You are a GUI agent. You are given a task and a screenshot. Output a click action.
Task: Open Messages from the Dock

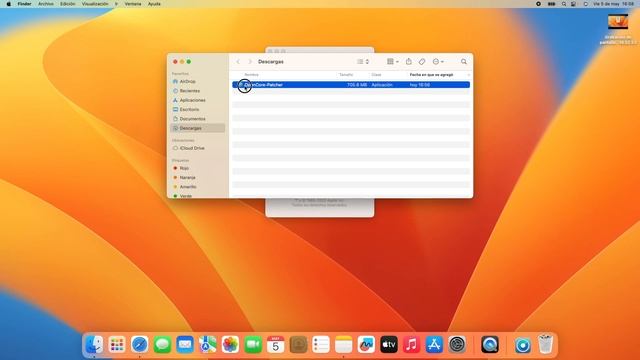pyautogui.click(x=162, y=345)
